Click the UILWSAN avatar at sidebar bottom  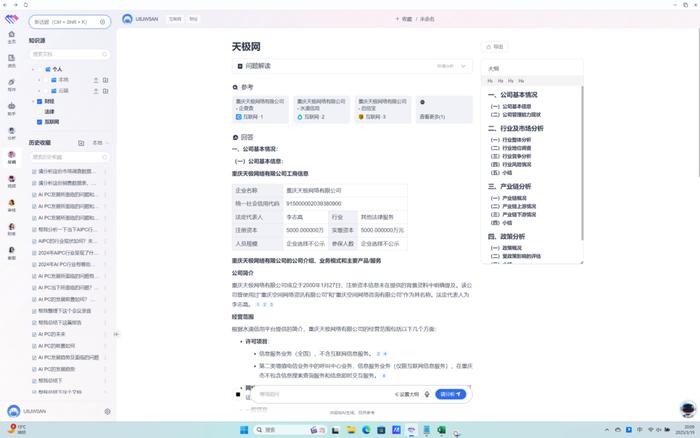click(14, 411)
